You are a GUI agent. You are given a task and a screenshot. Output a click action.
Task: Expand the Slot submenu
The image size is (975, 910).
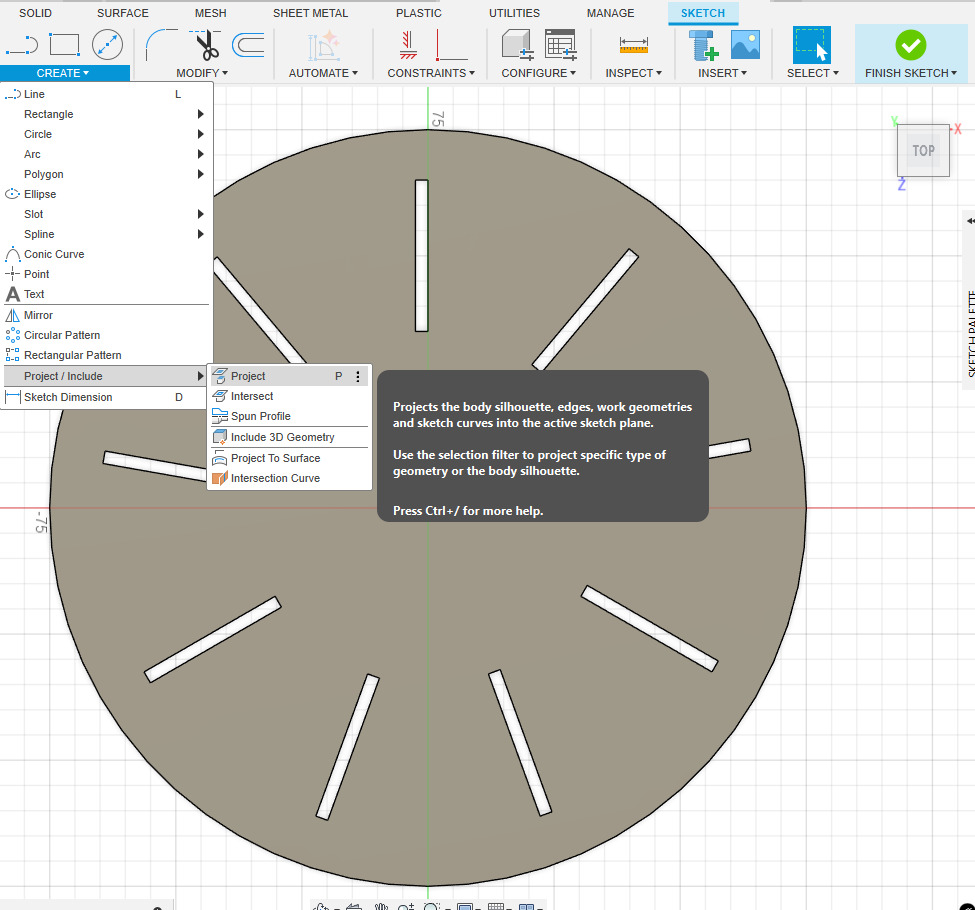point(106,214)
